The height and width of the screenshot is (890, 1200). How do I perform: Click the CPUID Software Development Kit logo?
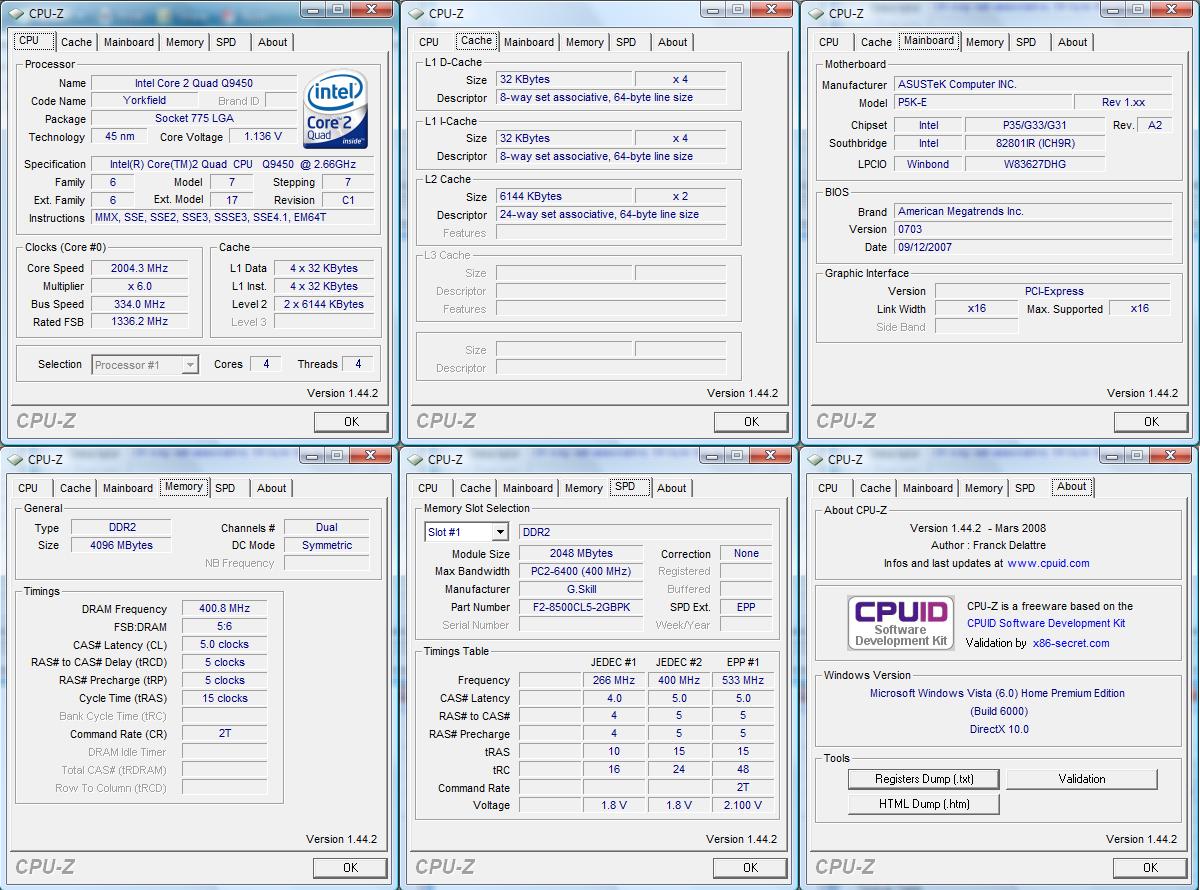coord(900,622)
